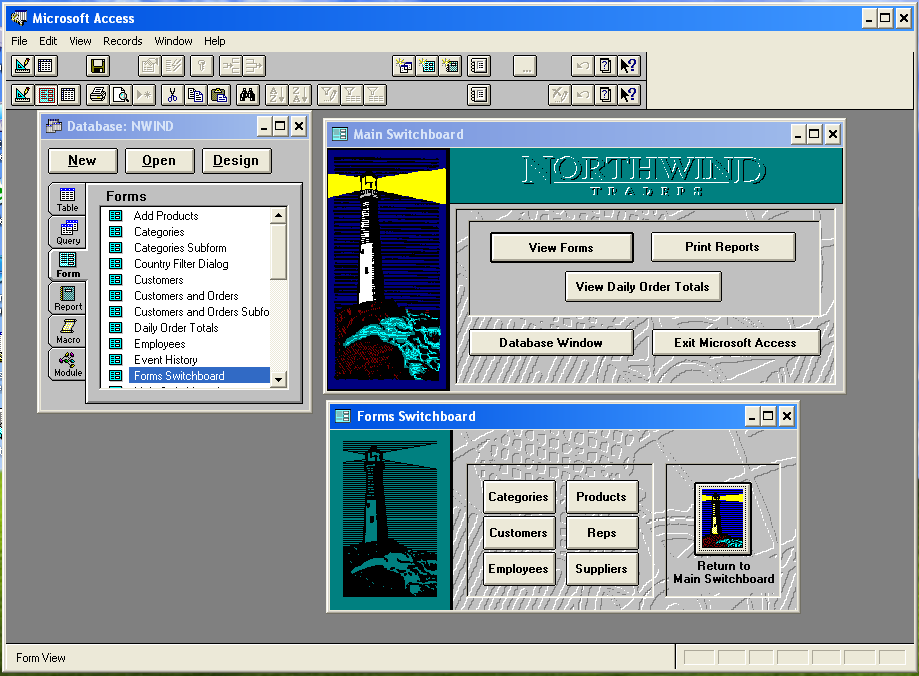Click Cue Cards icon in upper toolbar
This screenshot has height=676, width=919.
pos(605,66)
